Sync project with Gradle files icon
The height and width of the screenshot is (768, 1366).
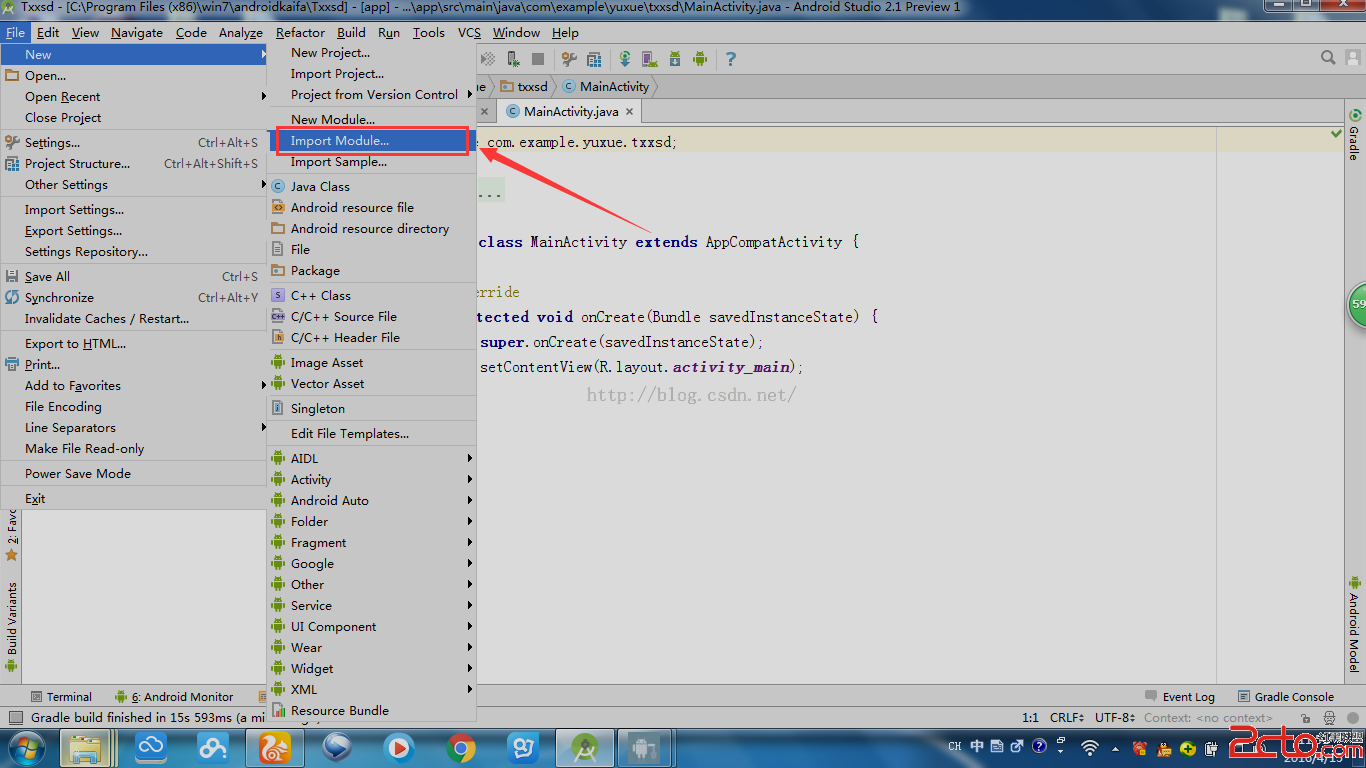625,59
